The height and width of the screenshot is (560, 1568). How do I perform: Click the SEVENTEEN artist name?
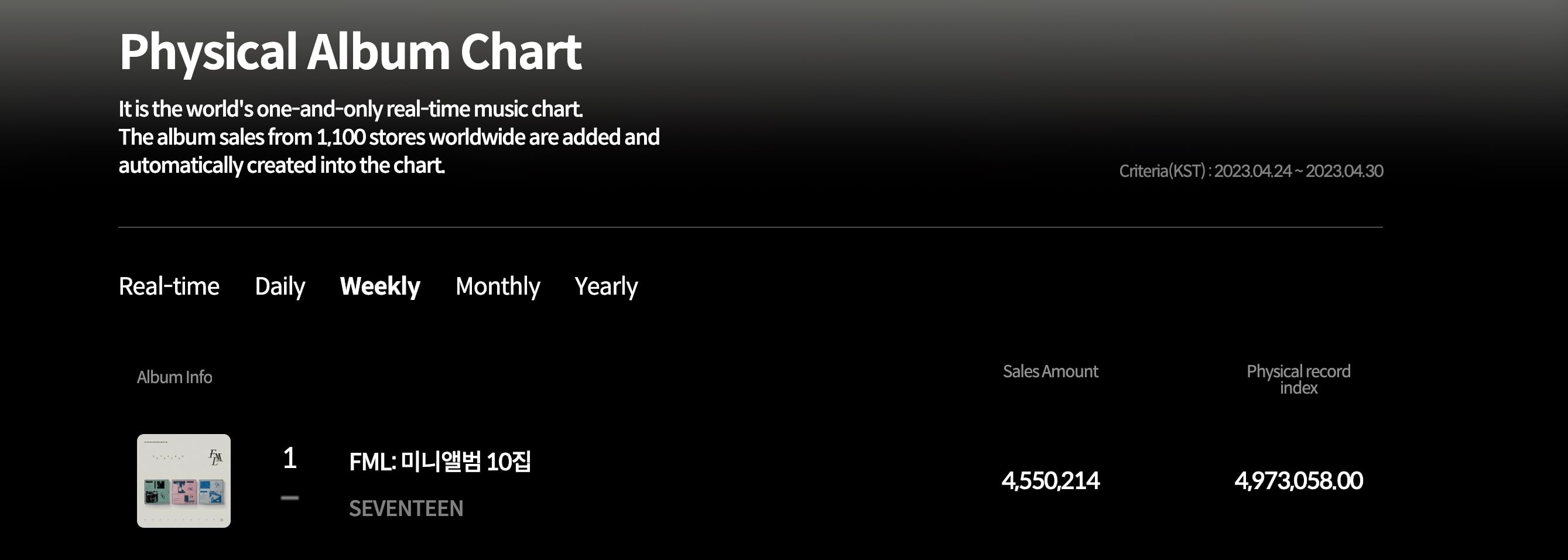point(406,508)
